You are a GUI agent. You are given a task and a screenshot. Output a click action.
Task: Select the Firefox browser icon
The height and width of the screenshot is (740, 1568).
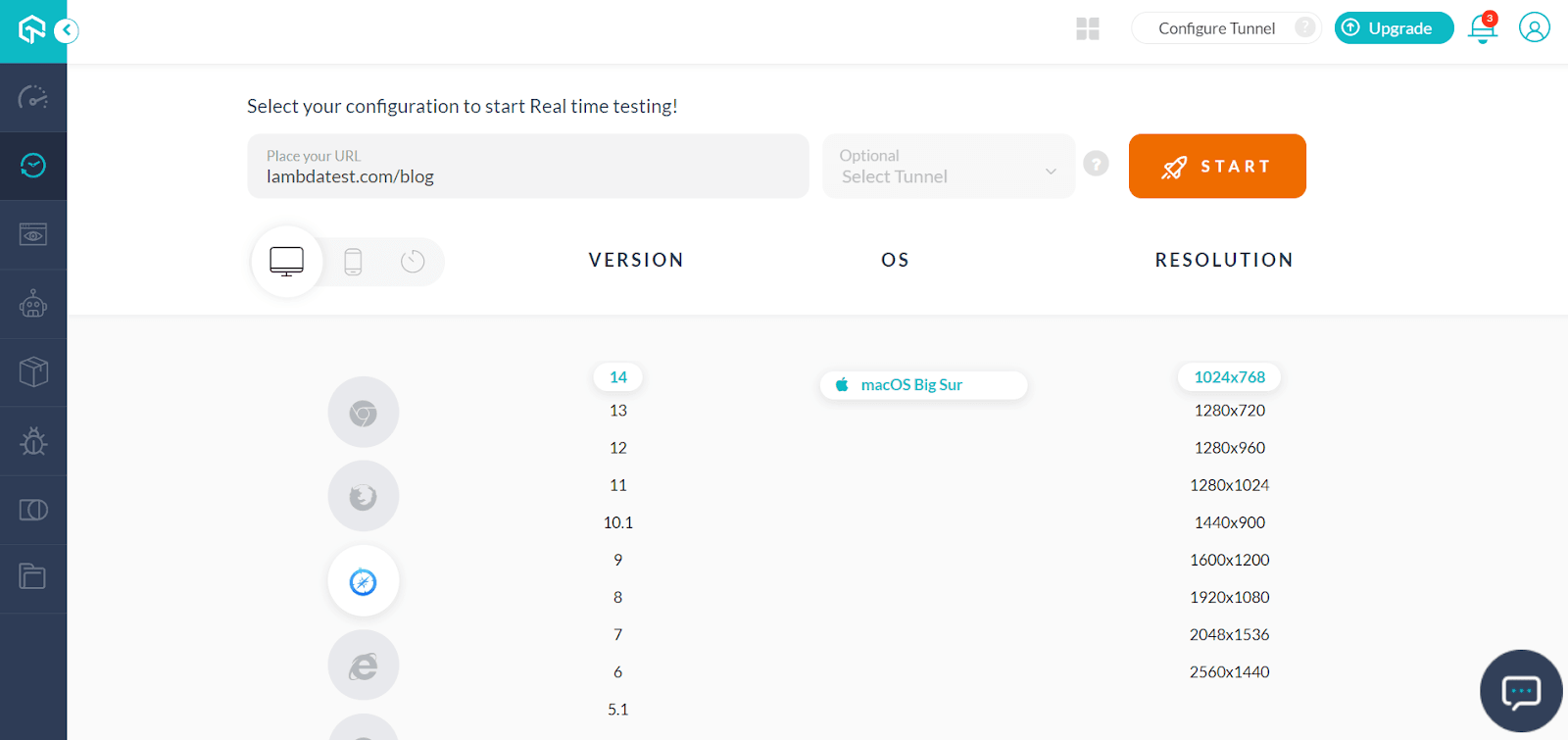point(364,497)
